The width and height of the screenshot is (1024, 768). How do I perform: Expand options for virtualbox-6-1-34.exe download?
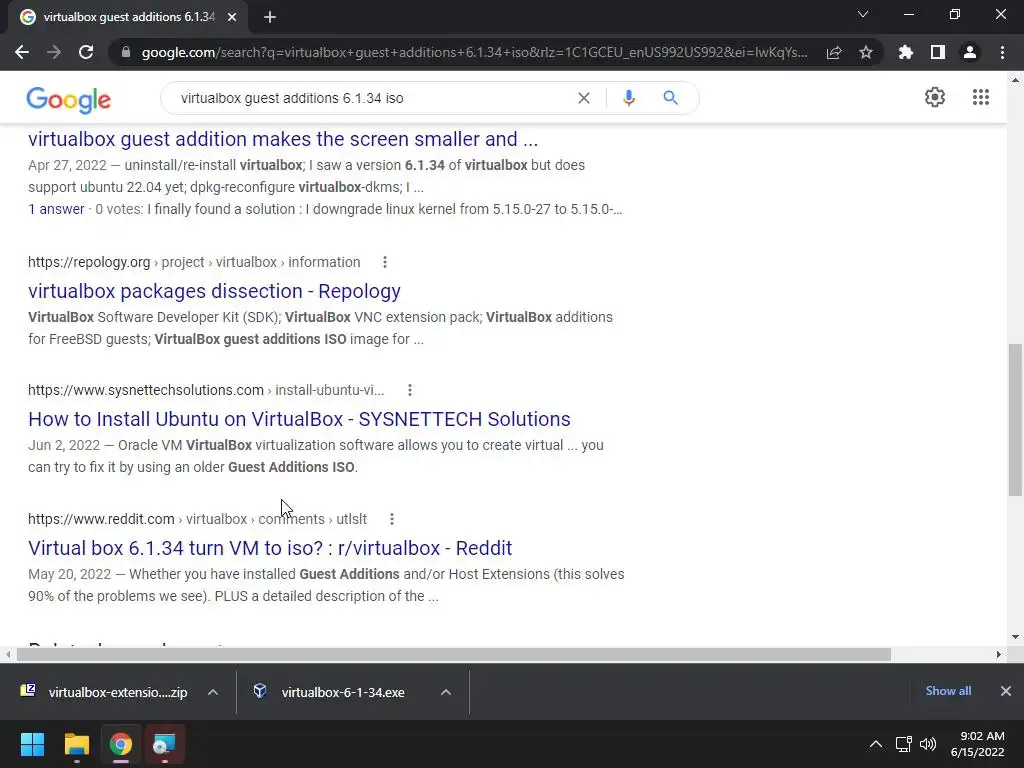[446, 692]
